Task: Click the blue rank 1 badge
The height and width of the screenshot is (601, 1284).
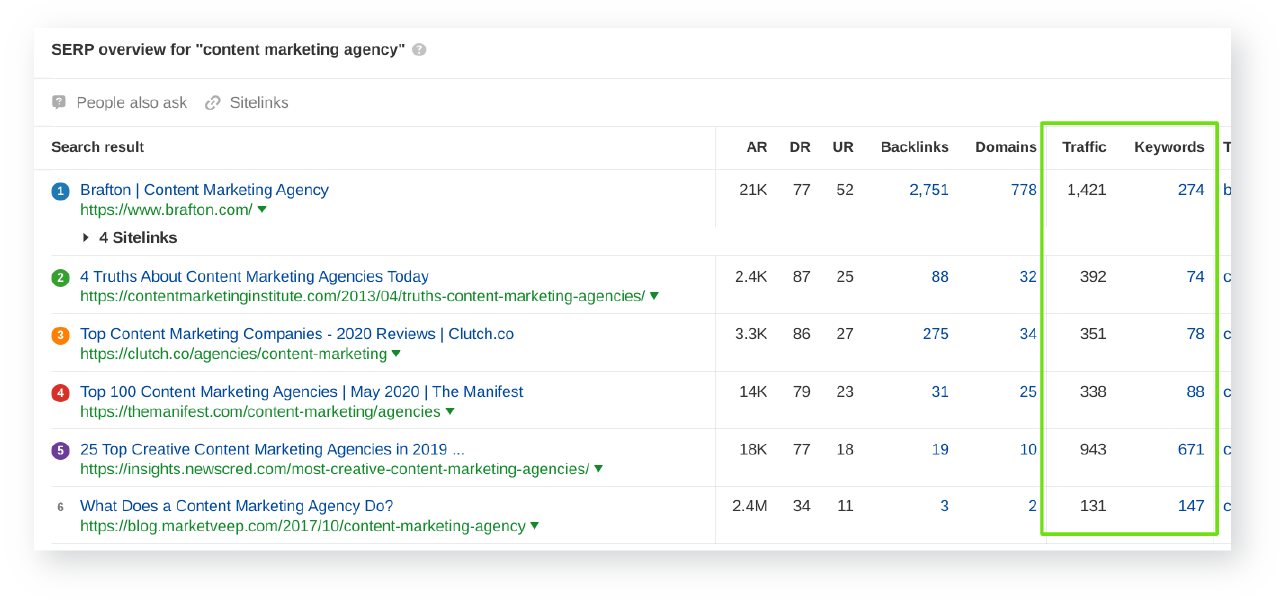Action: click(60, 191)
